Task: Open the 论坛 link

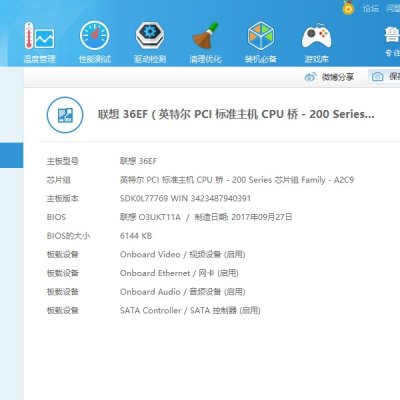Action: (x=371, y=8)
